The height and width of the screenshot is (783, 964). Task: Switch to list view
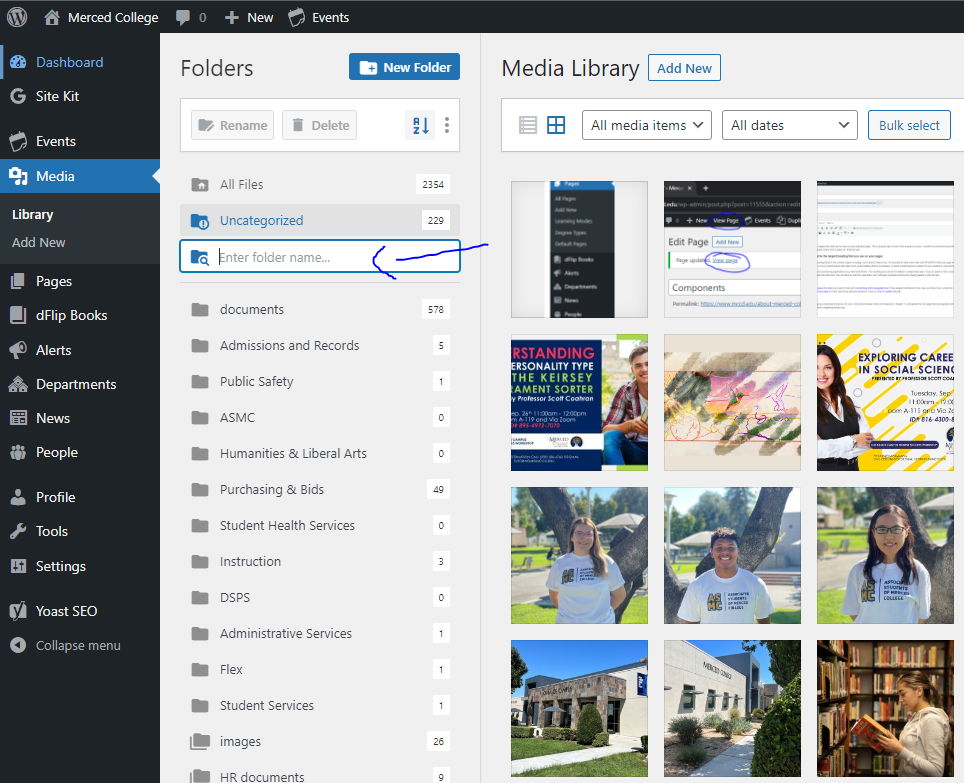528,125
